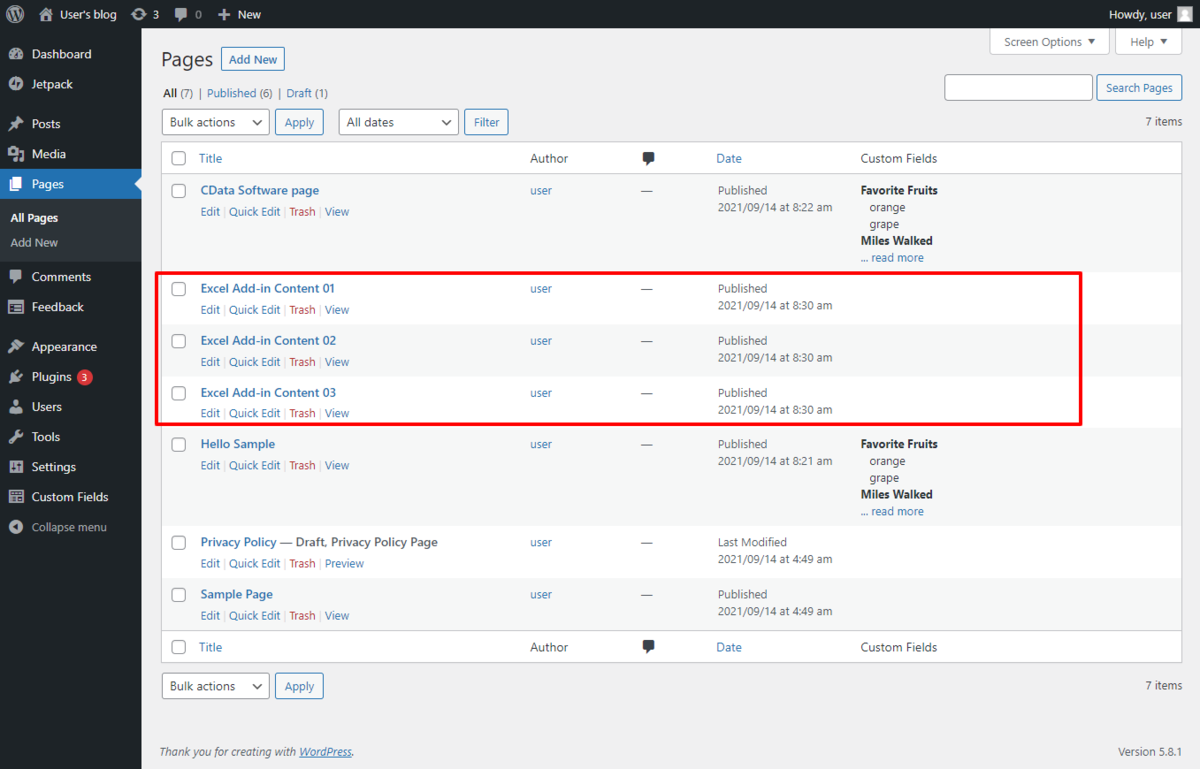The image size is (1200, 769).
Task: Click the Filter button
Action: 486,122
